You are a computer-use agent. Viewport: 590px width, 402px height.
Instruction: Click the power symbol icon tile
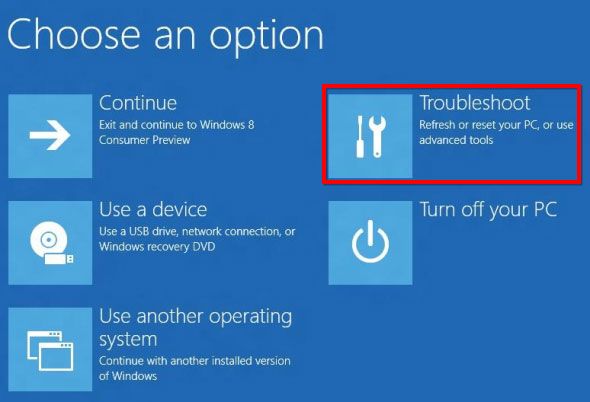pyautogui.click(x=370, y=243)
